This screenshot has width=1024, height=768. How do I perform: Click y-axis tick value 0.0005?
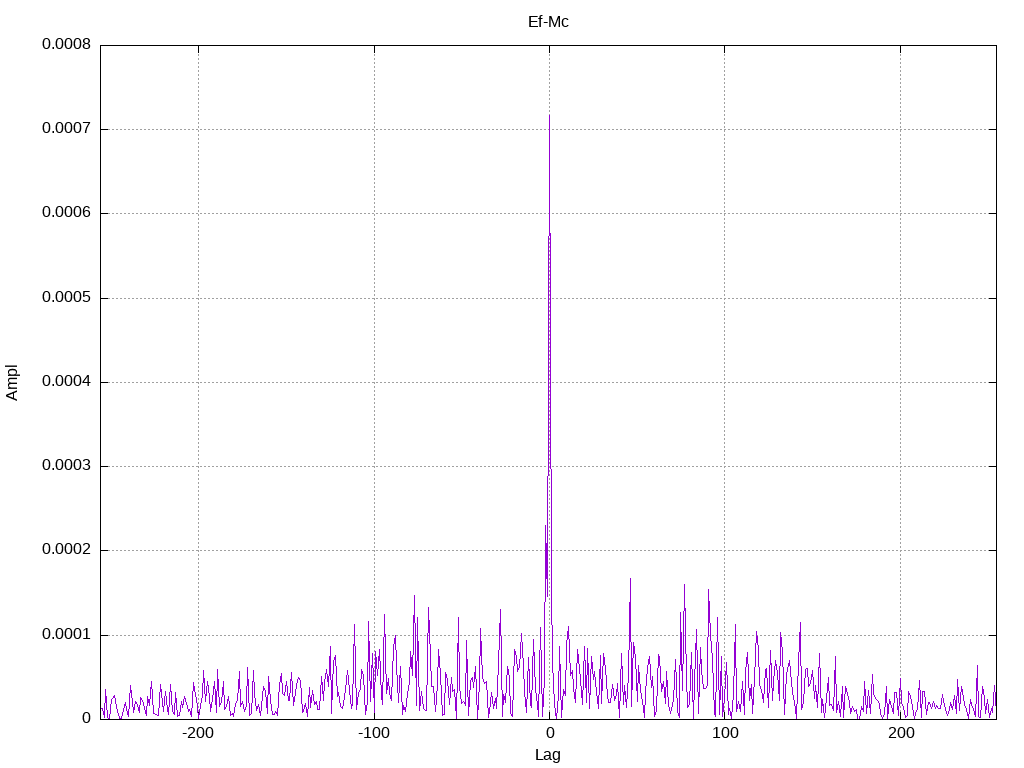click(x=66, y=298)
